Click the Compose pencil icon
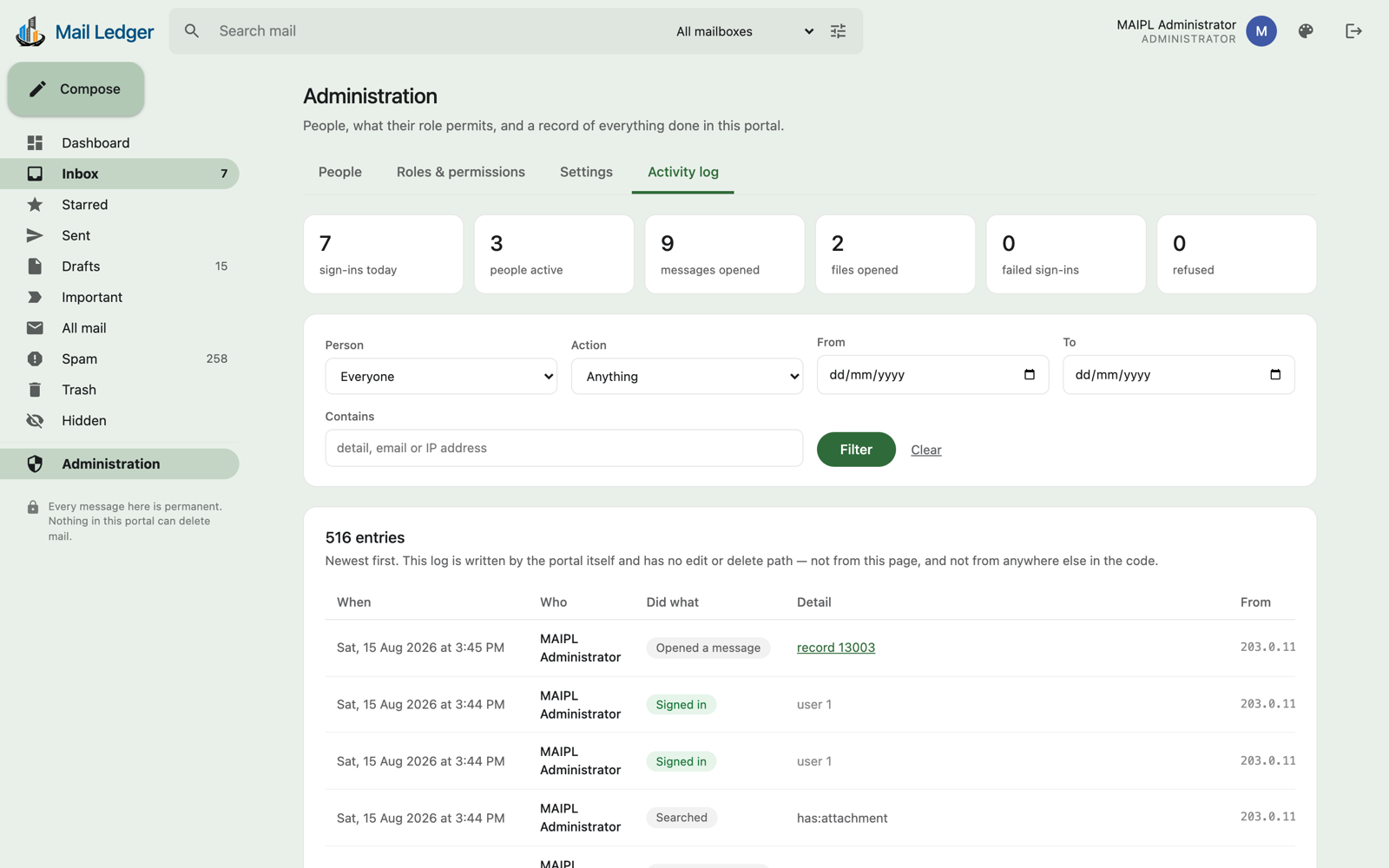Viewport: 1389px width, 868px height. click(37, 89)
